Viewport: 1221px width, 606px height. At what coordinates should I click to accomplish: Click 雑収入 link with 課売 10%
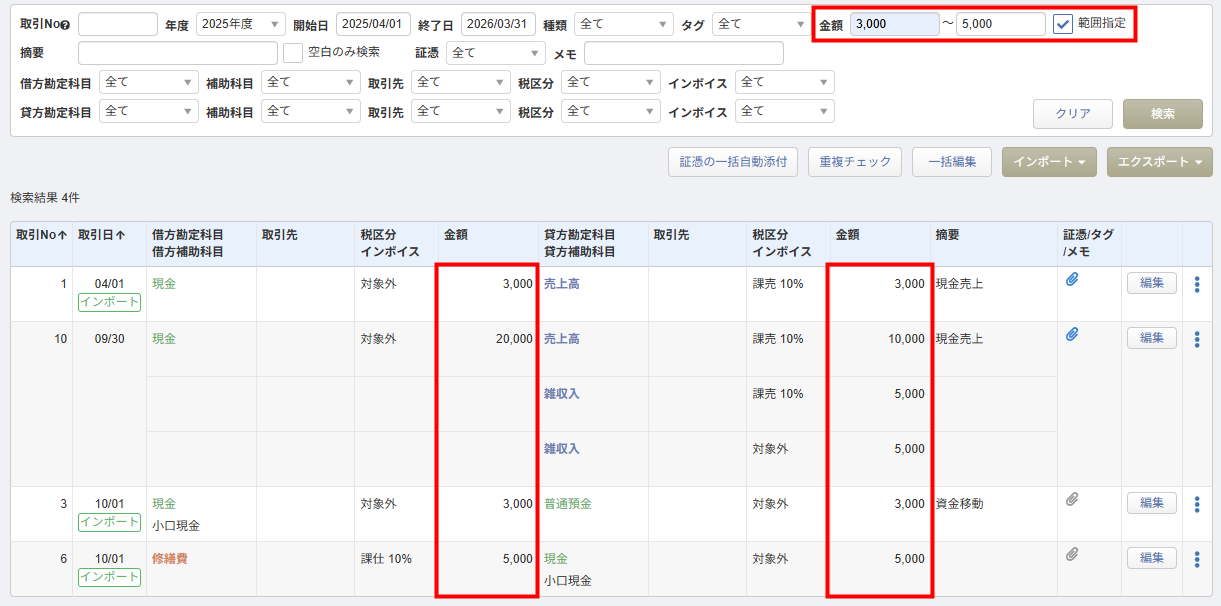click(561, 394)
